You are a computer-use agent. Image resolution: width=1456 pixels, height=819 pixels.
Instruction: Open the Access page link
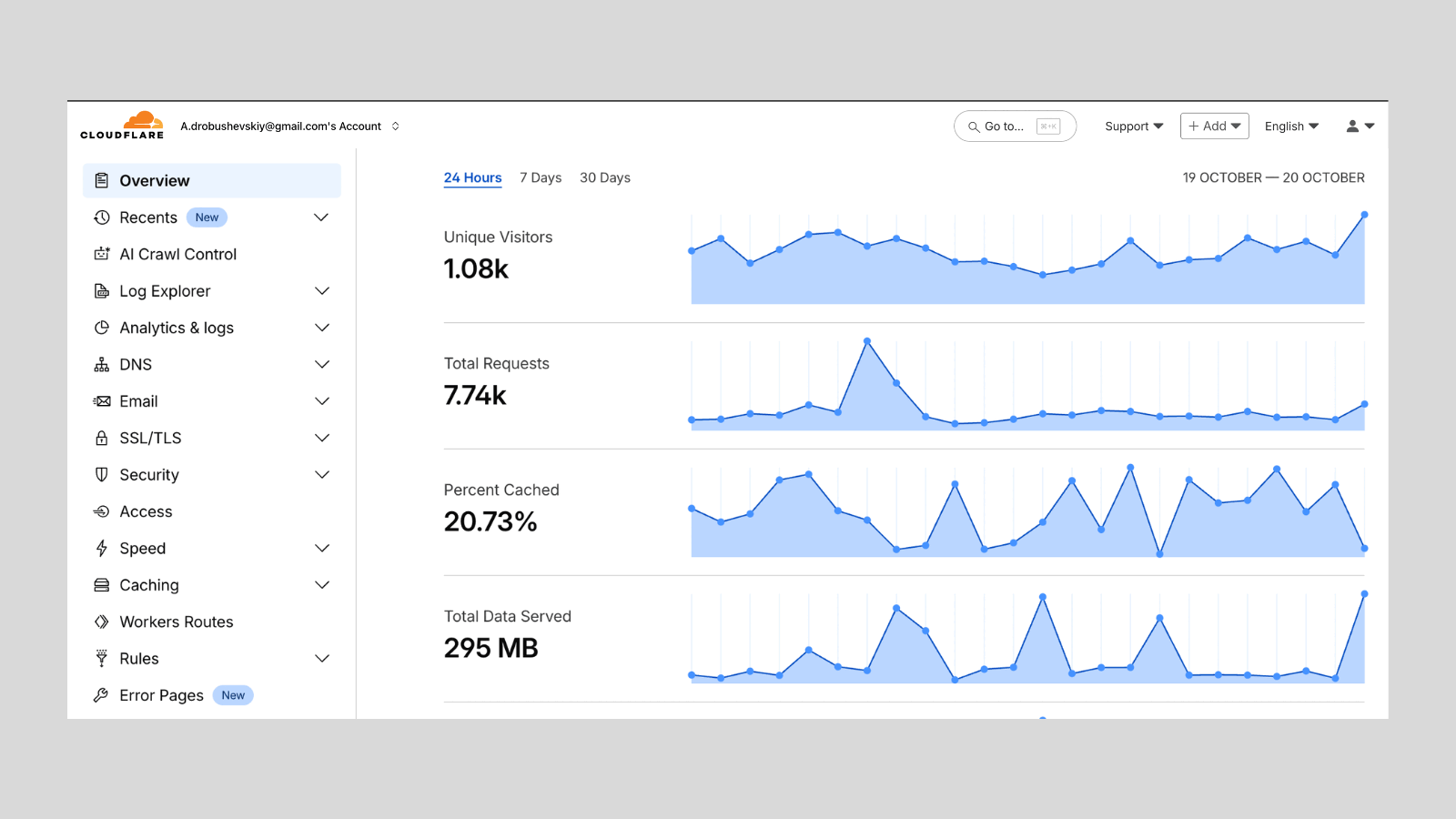click(x=146, y=511)
